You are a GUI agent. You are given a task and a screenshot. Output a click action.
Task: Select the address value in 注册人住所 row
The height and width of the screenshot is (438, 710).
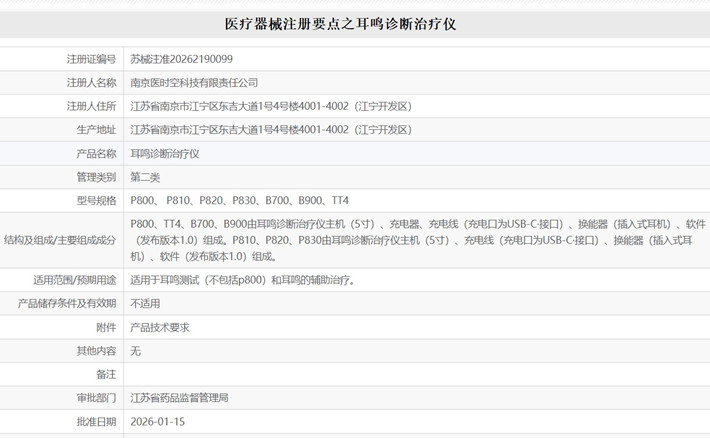pos(271,106)
